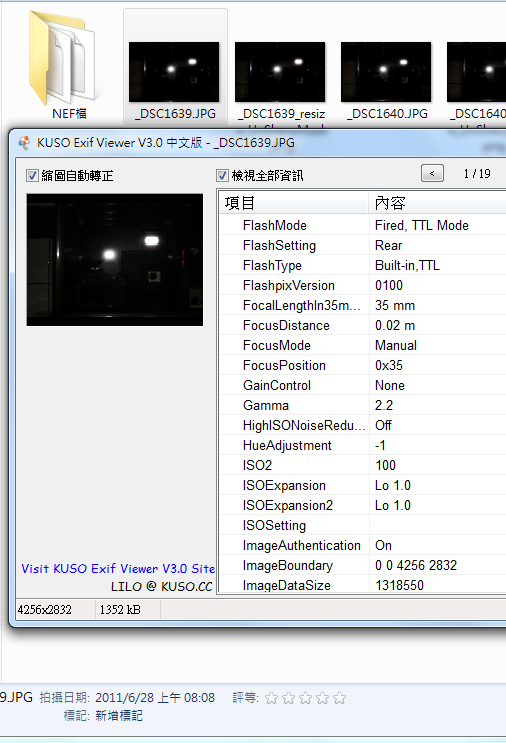Toggle the 檢視全部資訊 checkbox
Image resolution: width=506 pixels, height=743 pixels.
coord(222,176)
